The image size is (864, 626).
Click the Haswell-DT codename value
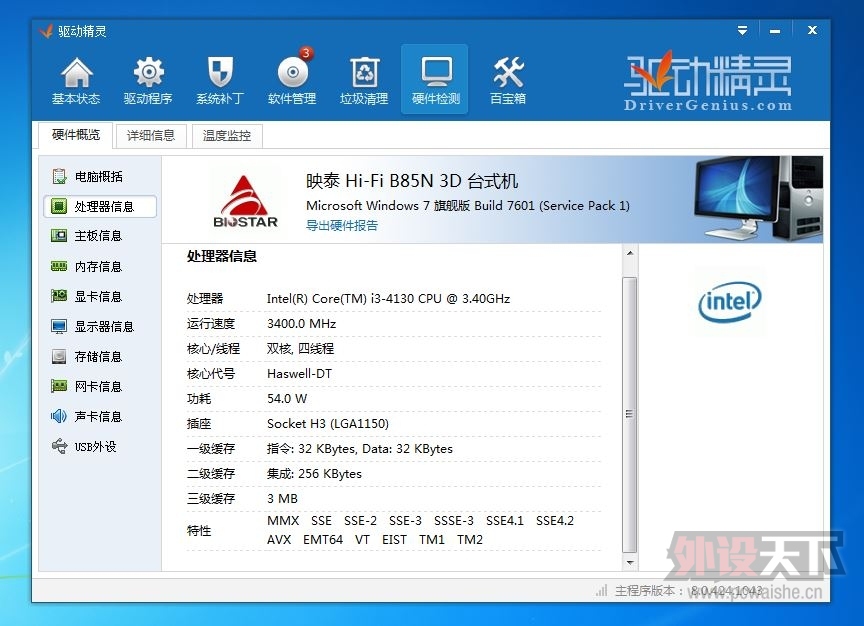[299, 374]
